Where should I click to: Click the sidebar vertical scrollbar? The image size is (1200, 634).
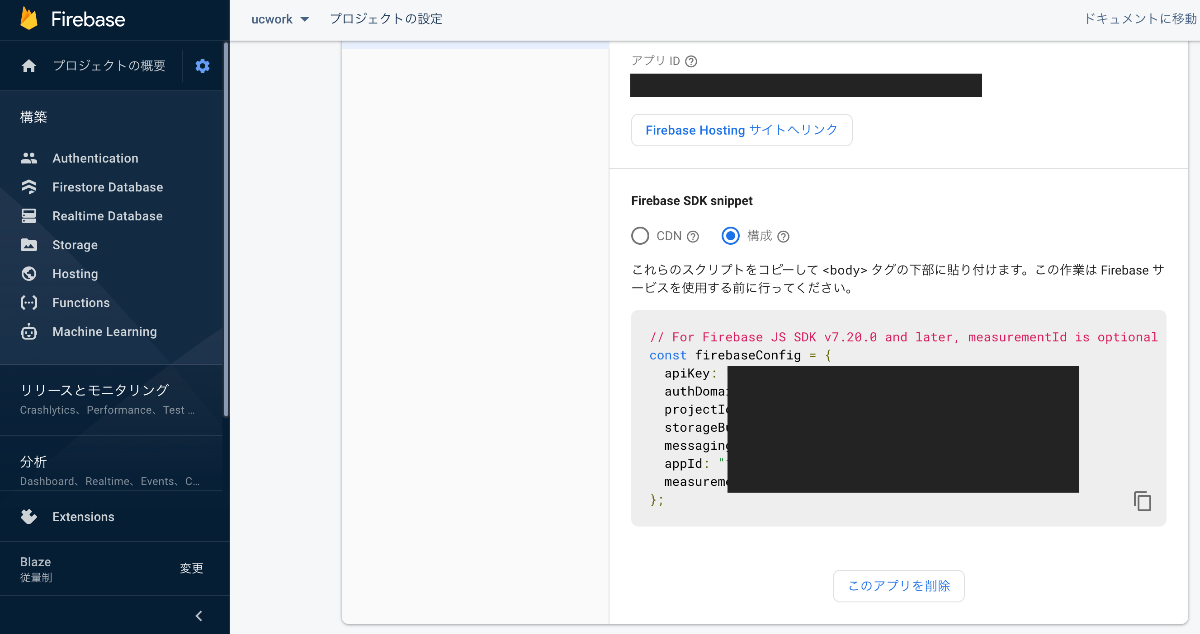coord(226,230)
